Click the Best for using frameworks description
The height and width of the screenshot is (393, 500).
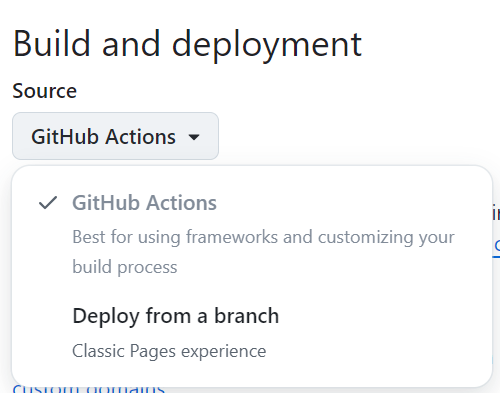263,252
